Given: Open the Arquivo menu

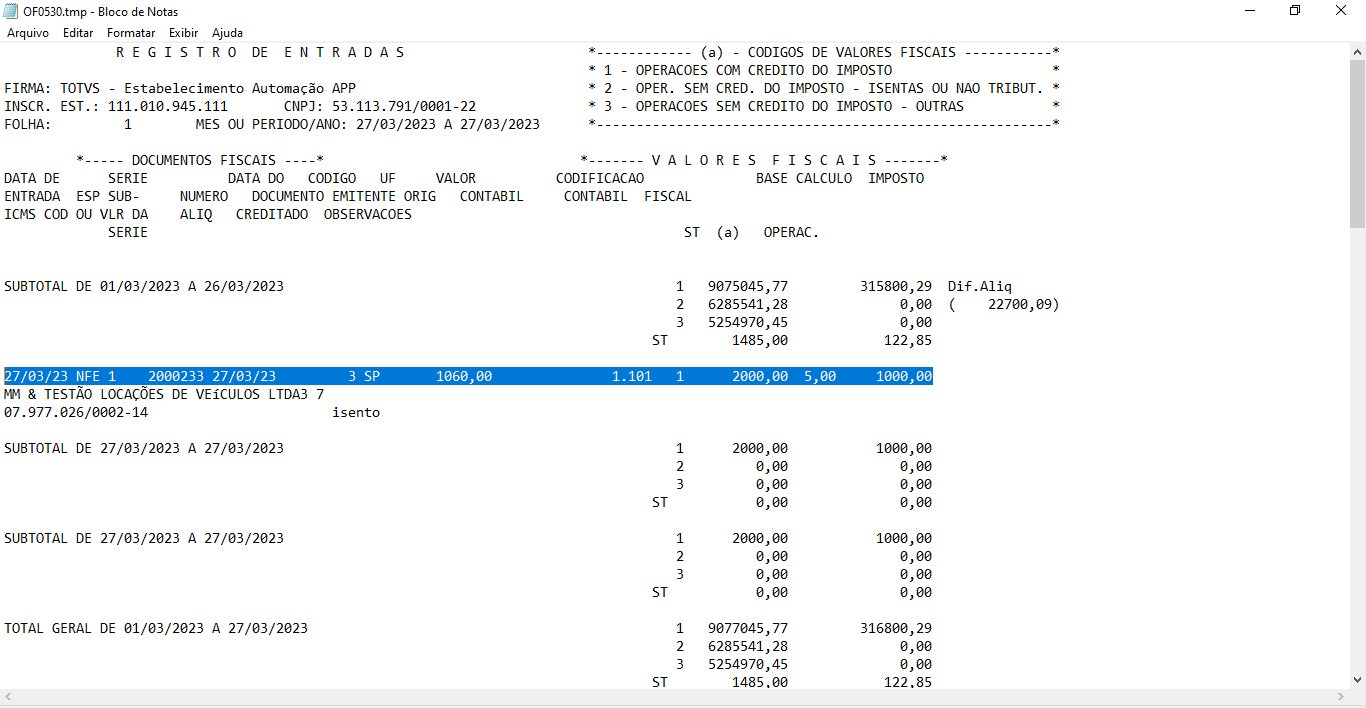Looking at the screenshot, I should point(28,33).
